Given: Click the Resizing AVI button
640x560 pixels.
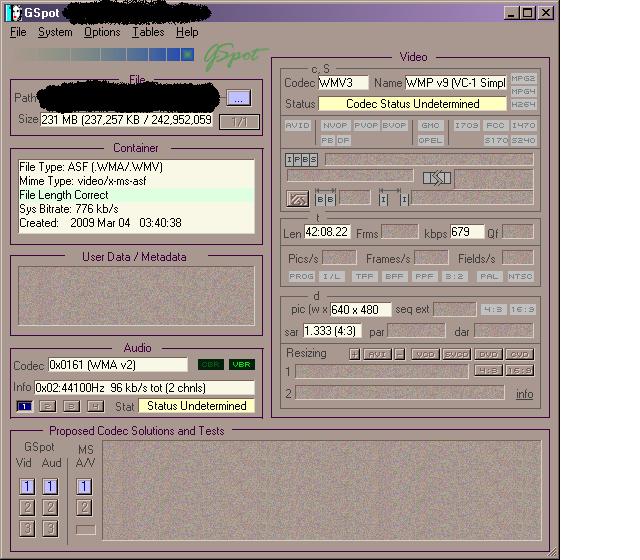Looking at the screenshot, I should point(378,354).
